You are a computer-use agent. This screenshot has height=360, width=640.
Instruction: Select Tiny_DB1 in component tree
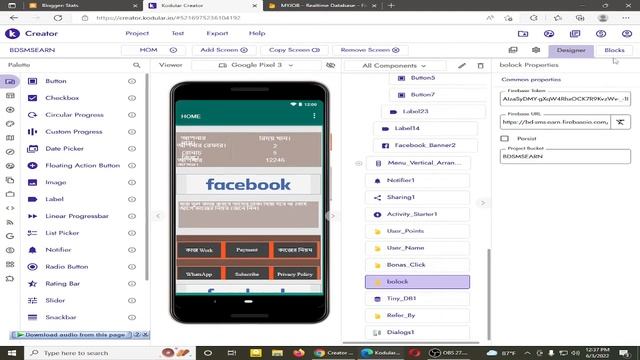417,298
